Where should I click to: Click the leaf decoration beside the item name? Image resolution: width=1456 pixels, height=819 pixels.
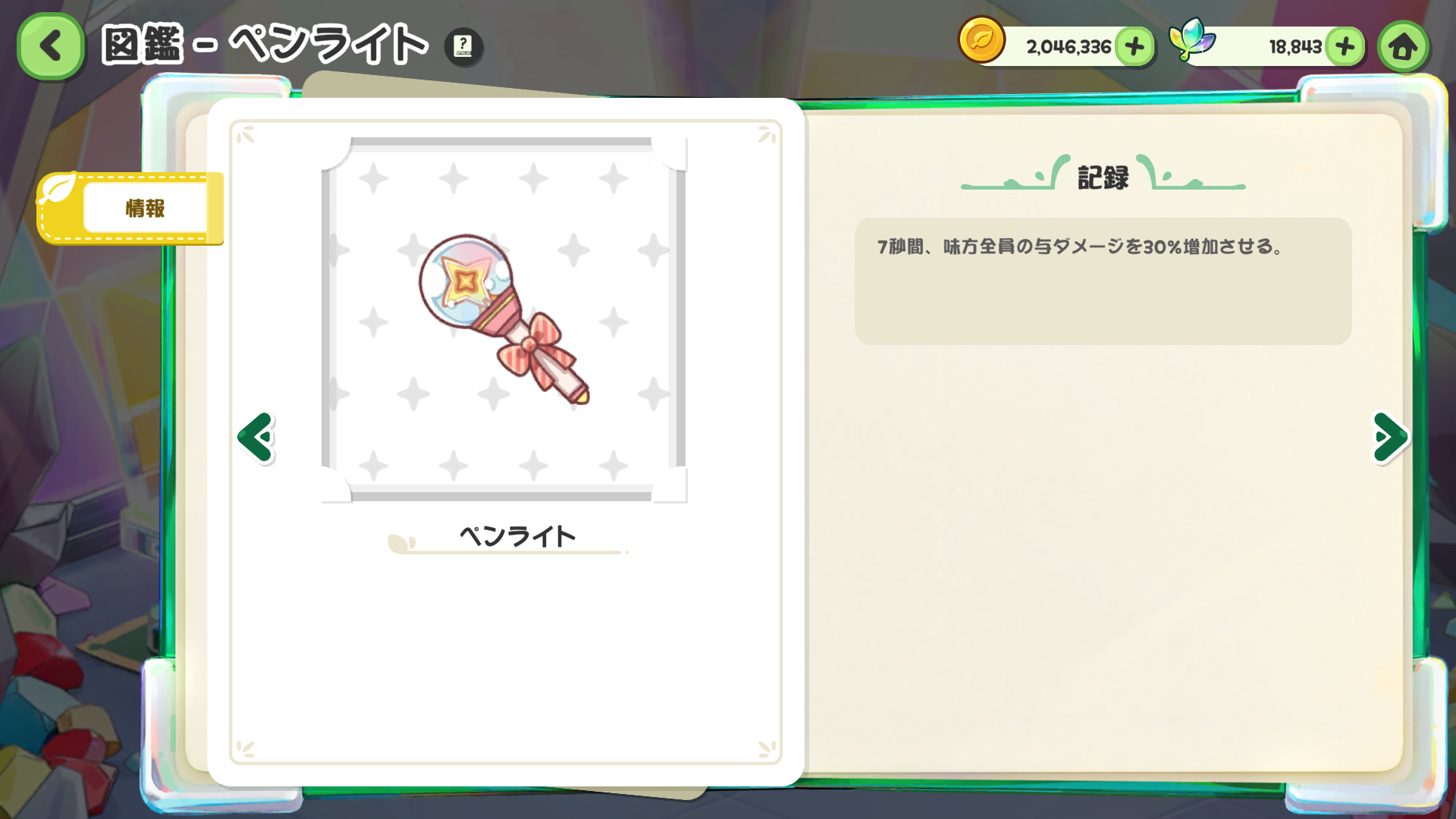point(402,543)
